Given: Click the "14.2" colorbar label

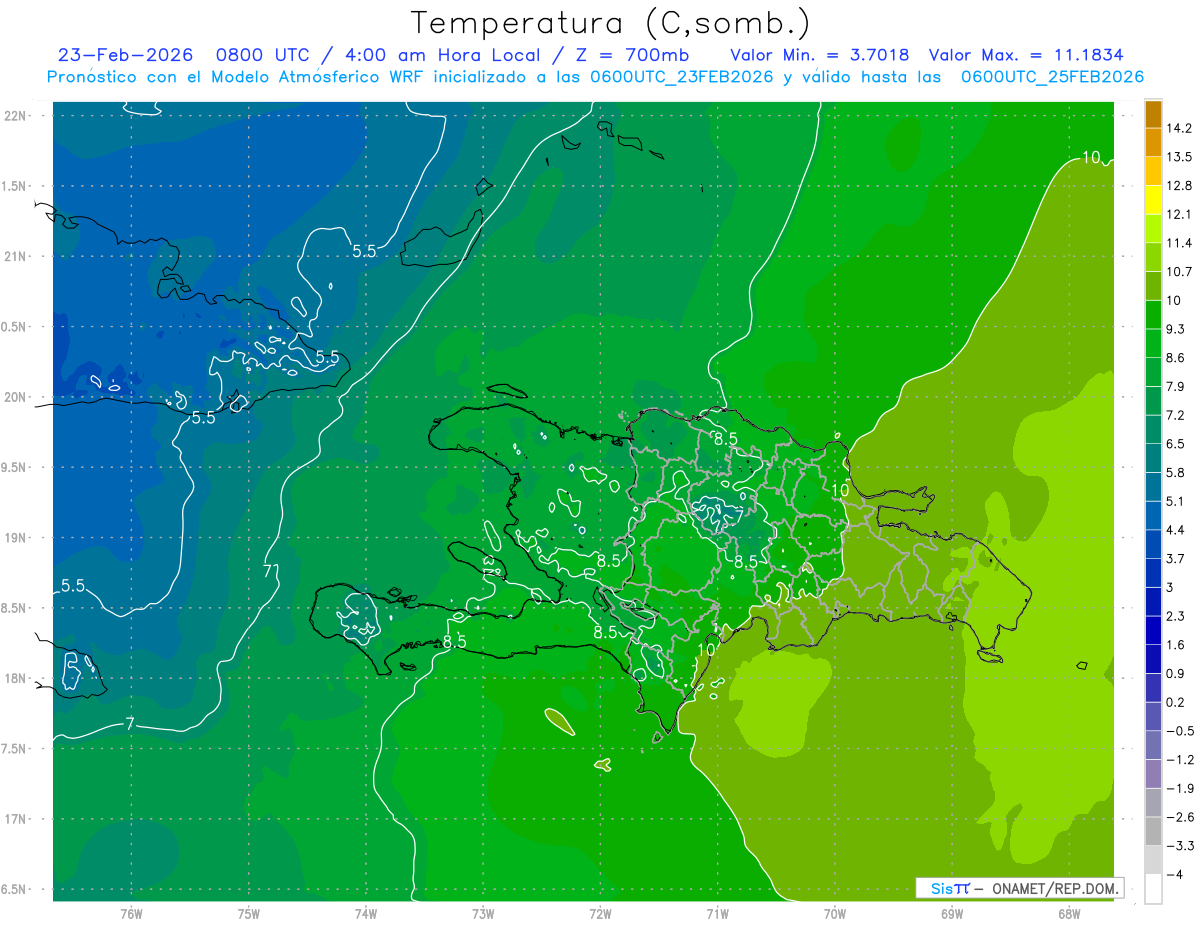Looking at the screenshot, I should pos(1180,128).
